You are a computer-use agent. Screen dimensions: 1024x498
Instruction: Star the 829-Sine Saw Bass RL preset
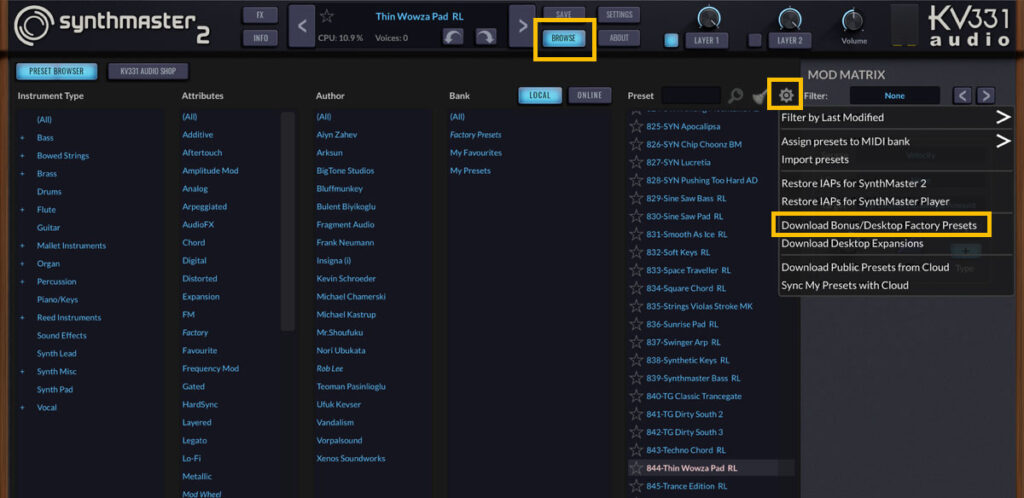[636, 198]
